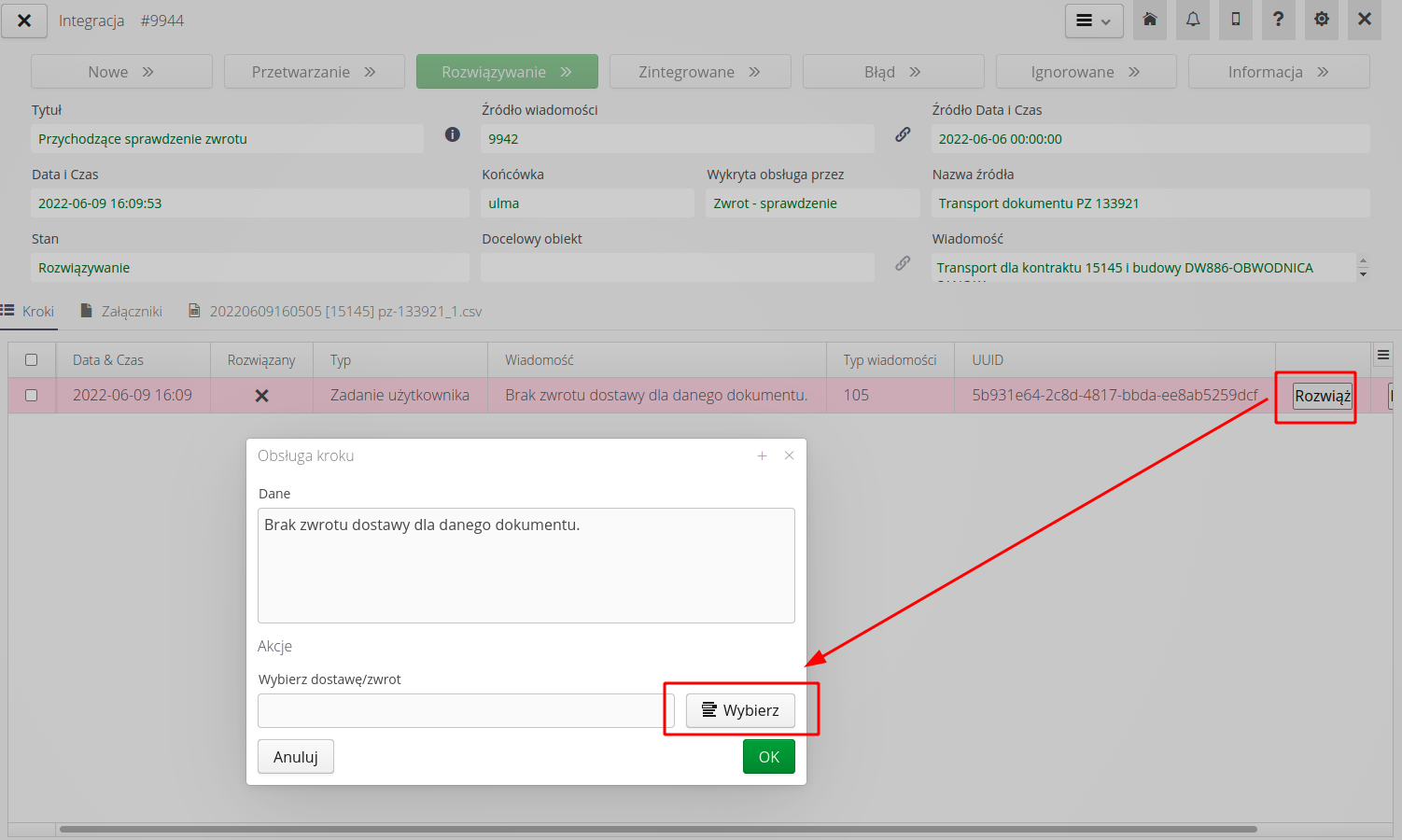
Task: Click the plus icon in Obsługa kroku dialog
Action: click(762, 455)
